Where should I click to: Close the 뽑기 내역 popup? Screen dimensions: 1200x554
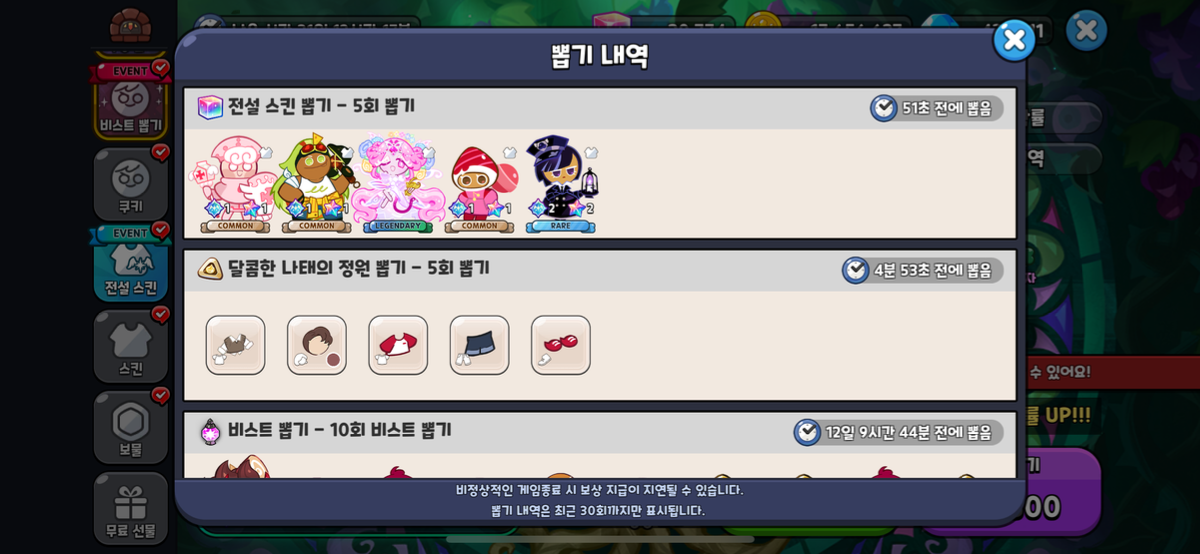coord(1014,40)
